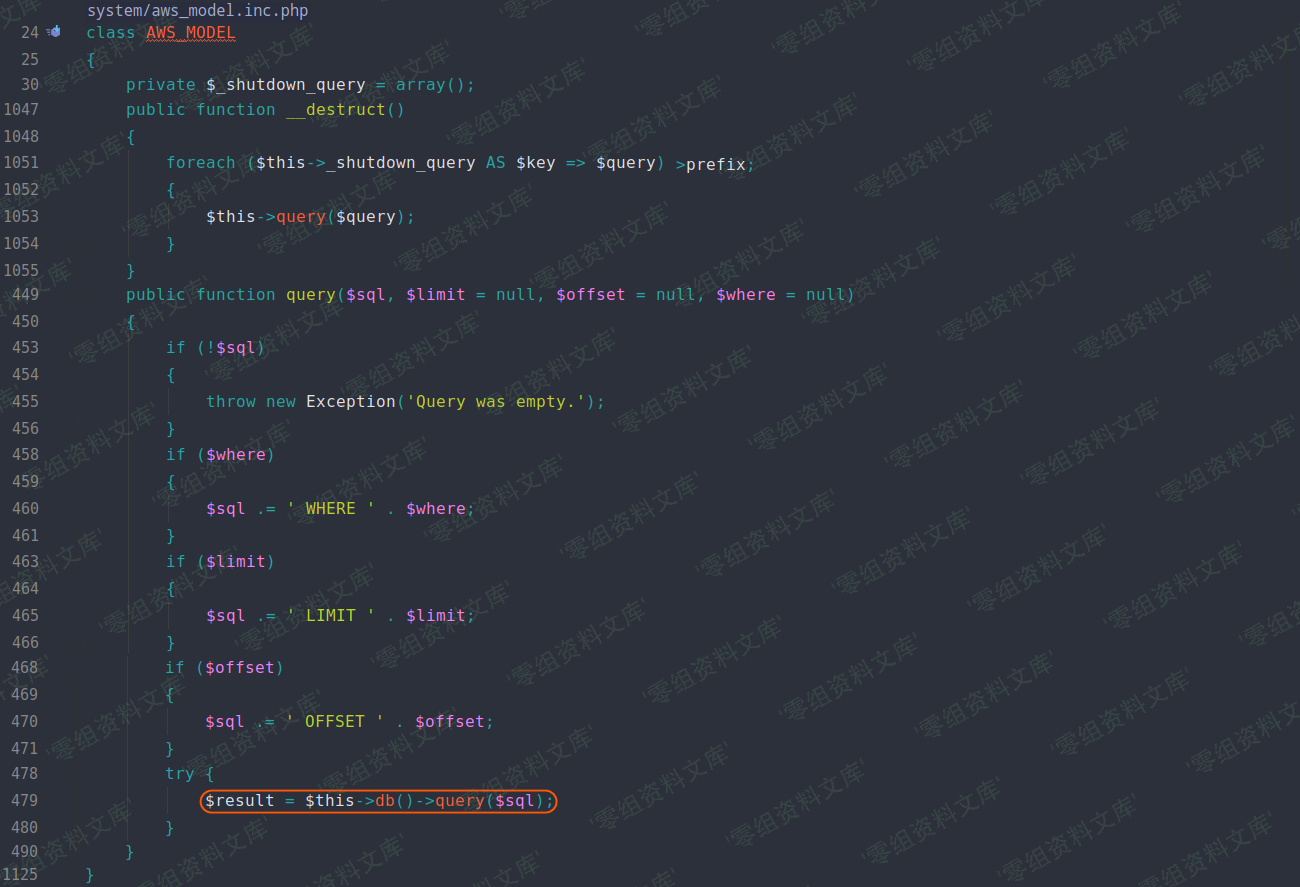Click the circled $result db query statement
Screen dimensions: 1300x887
click(x=378, y=801)
